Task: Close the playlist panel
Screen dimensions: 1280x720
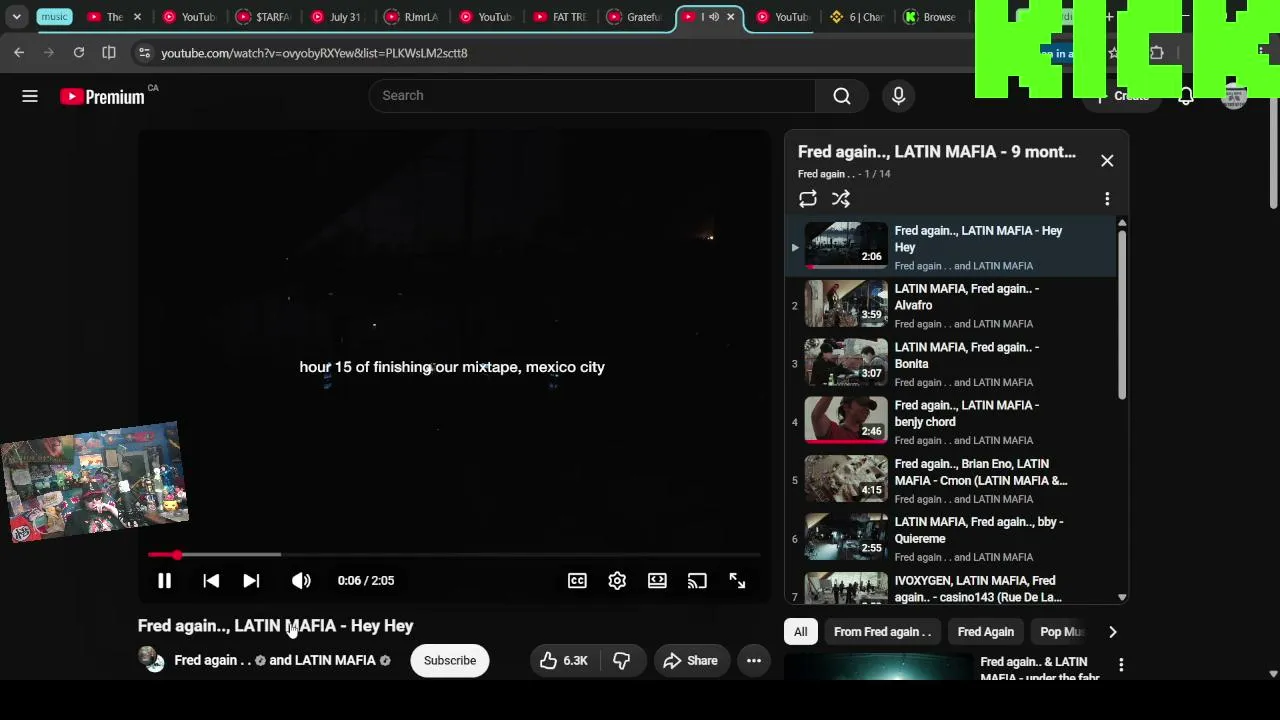Action: pos(1107,161)
